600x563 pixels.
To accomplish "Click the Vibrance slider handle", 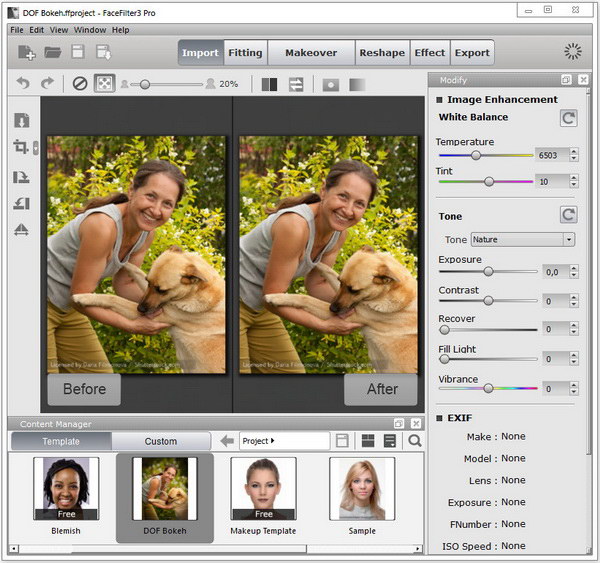I will tap(488, 388).
